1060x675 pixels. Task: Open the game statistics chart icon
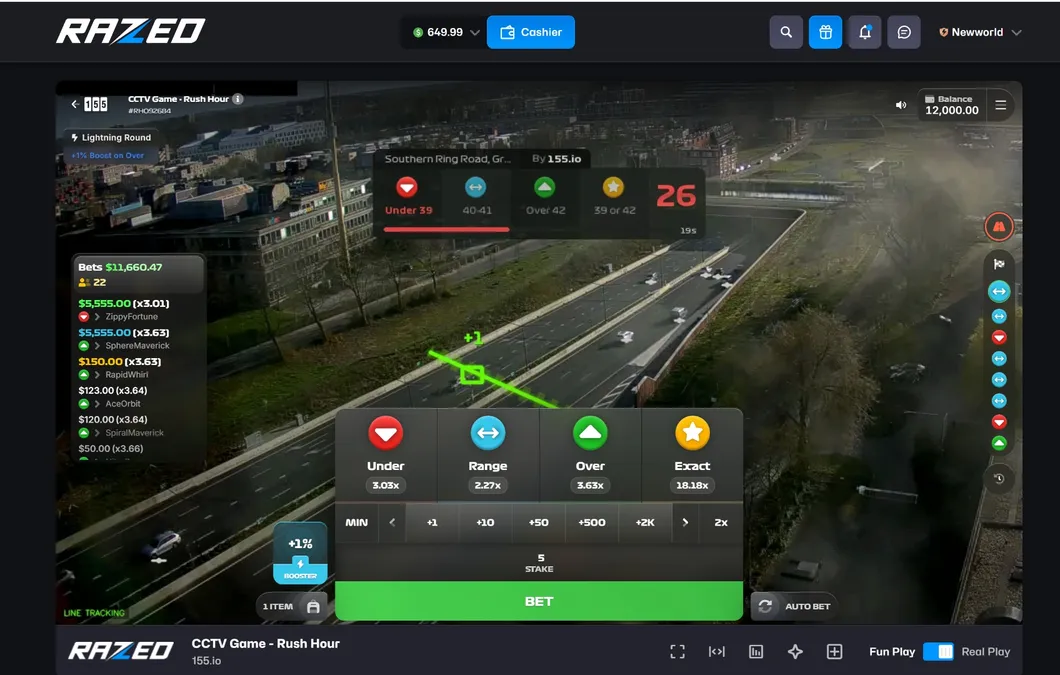(756, 651)
